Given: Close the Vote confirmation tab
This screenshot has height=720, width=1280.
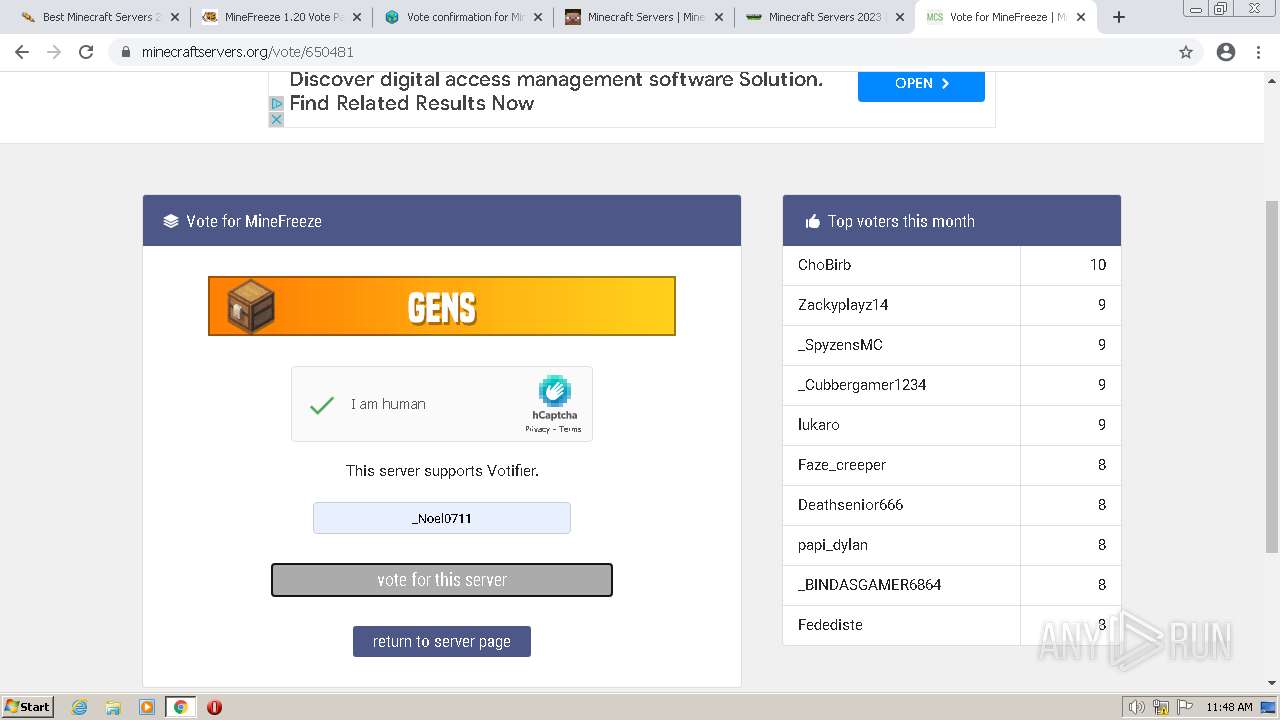Looking at the screenshot, I should tap(537, 17).
